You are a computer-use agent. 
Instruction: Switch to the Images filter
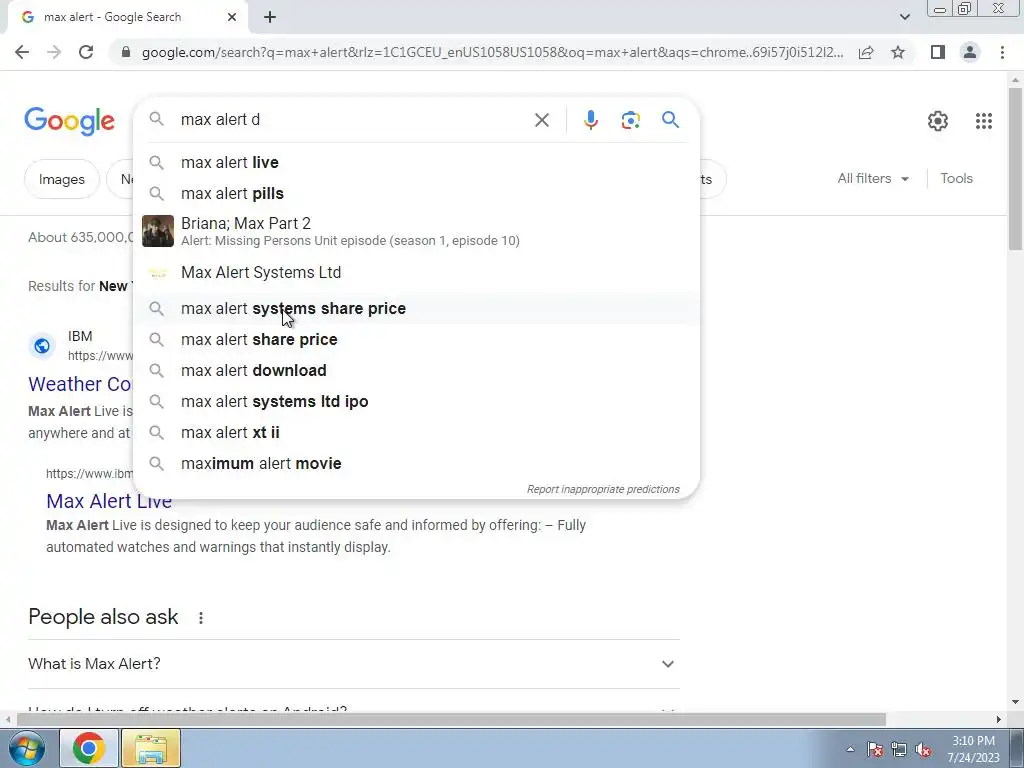[61, 179]
